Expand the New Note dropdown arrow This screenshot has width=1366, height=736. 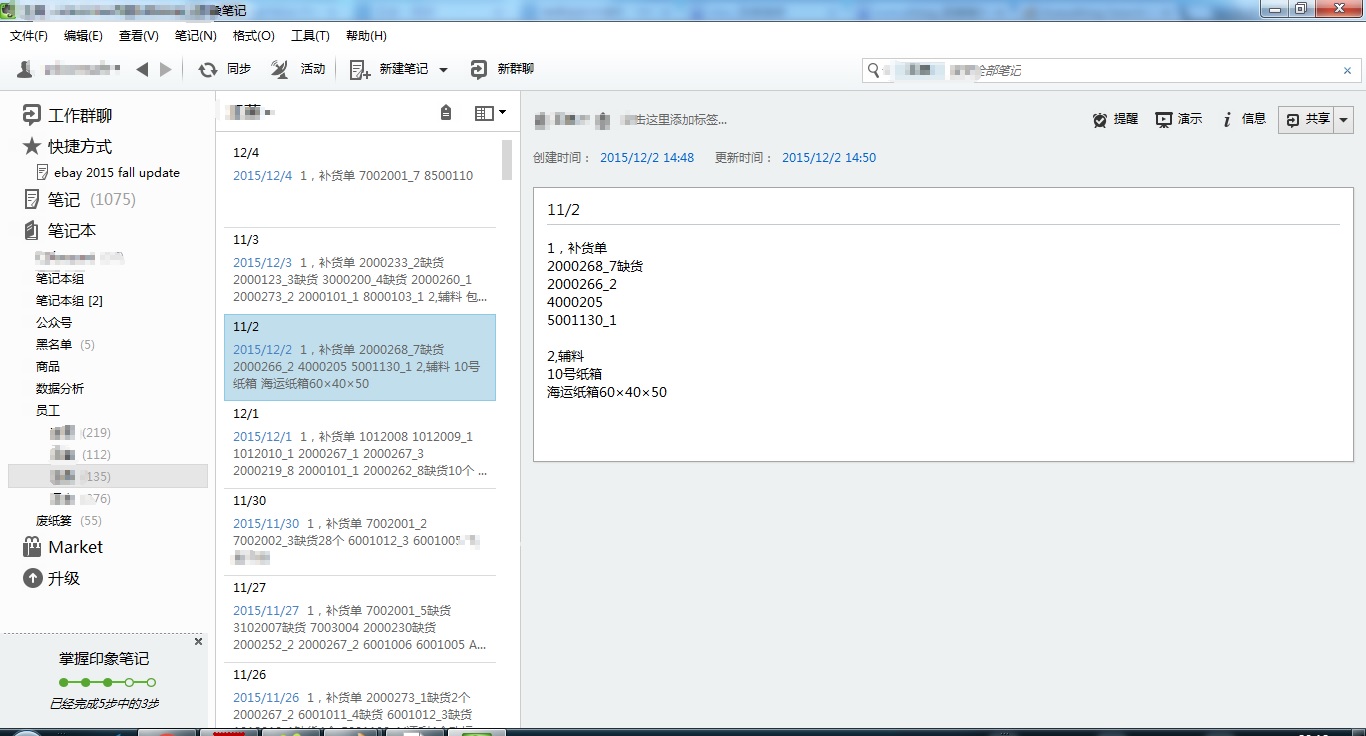click(444, 70)
